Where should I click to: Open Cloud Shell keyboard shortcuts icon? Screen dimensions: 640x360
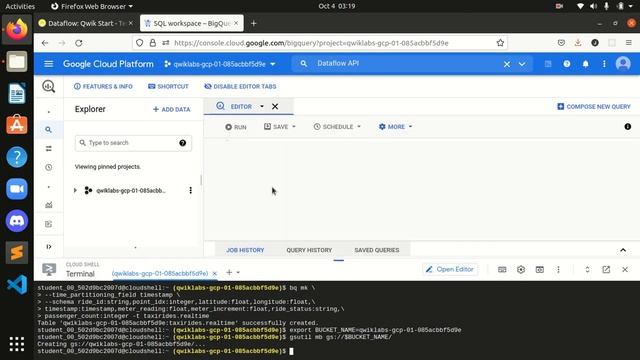(502, 269)
